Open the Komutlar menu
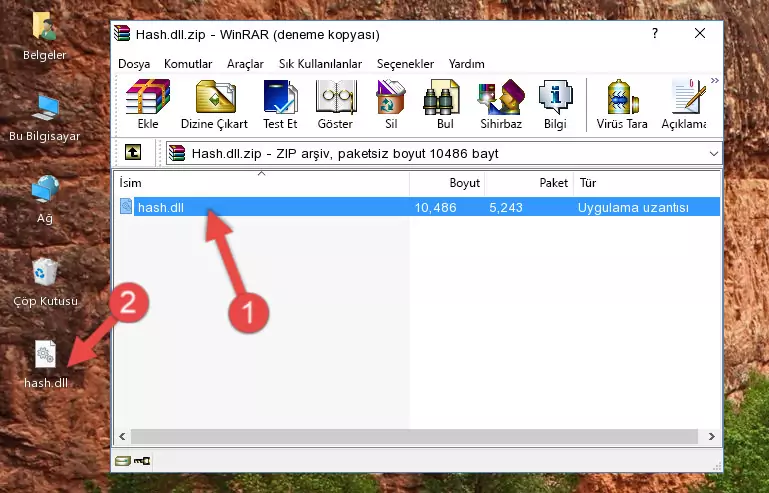The width and height of the screenshot is (769, 493). tap(188, 64)
